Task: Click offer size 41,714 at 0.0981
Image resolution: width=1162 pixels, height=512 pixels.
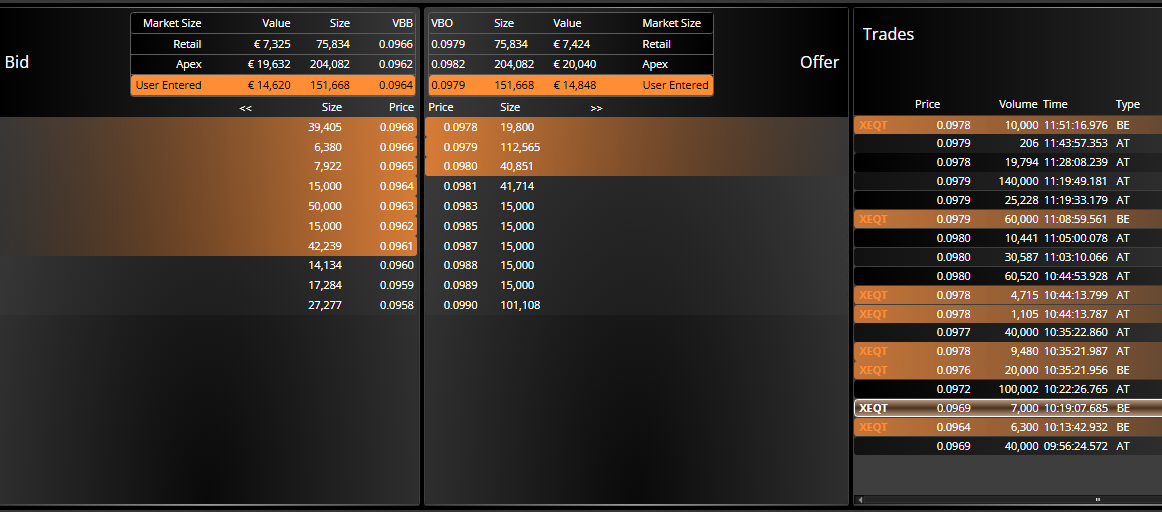Action: [x=517, y=186]
